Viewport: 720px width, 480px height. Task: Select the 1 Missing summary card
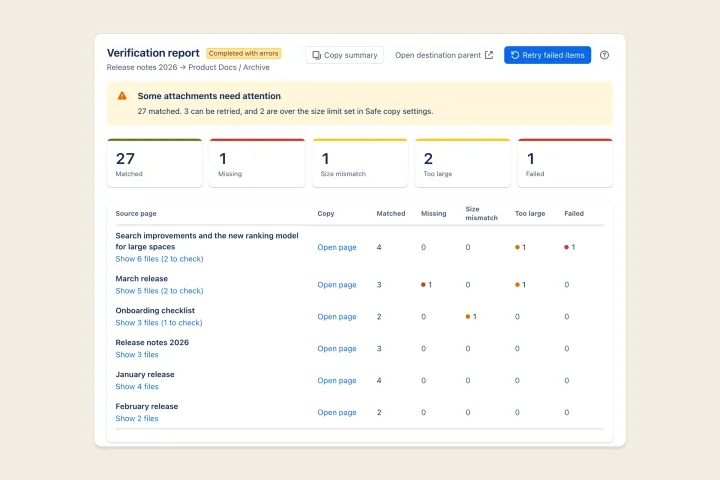[257, 163]
